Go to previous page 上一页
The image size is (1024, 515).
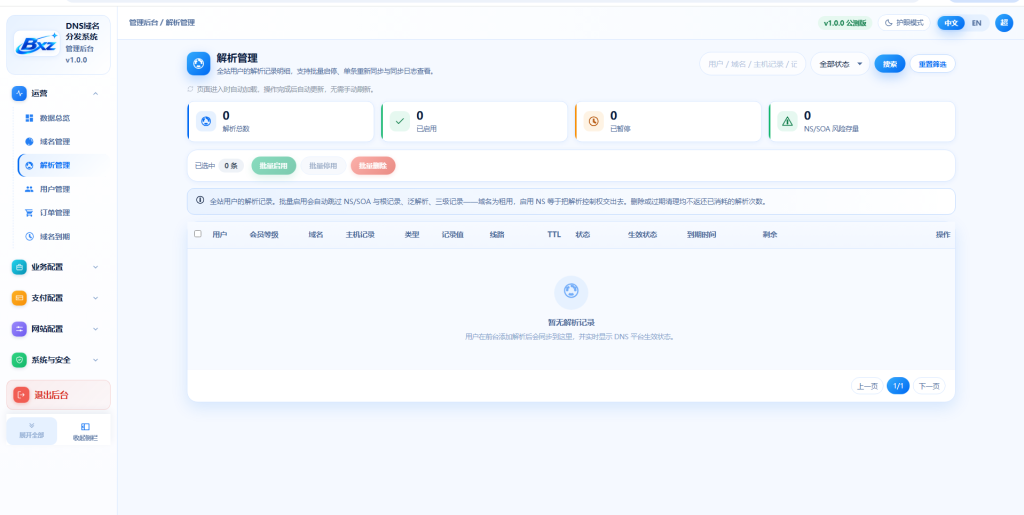click(867, 386)
